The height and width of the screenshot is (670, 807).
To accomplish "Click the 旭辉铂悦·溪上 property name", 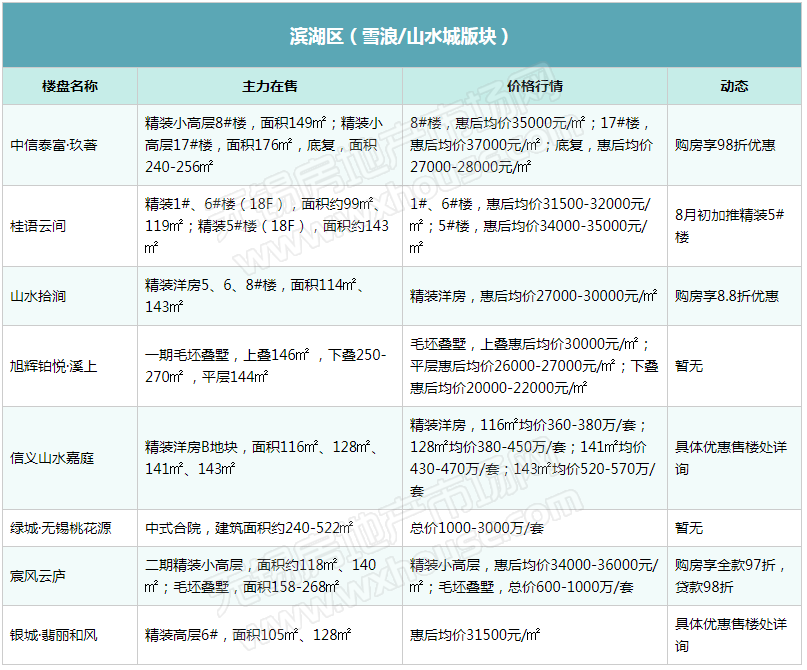I will click(x=54, y=366).
